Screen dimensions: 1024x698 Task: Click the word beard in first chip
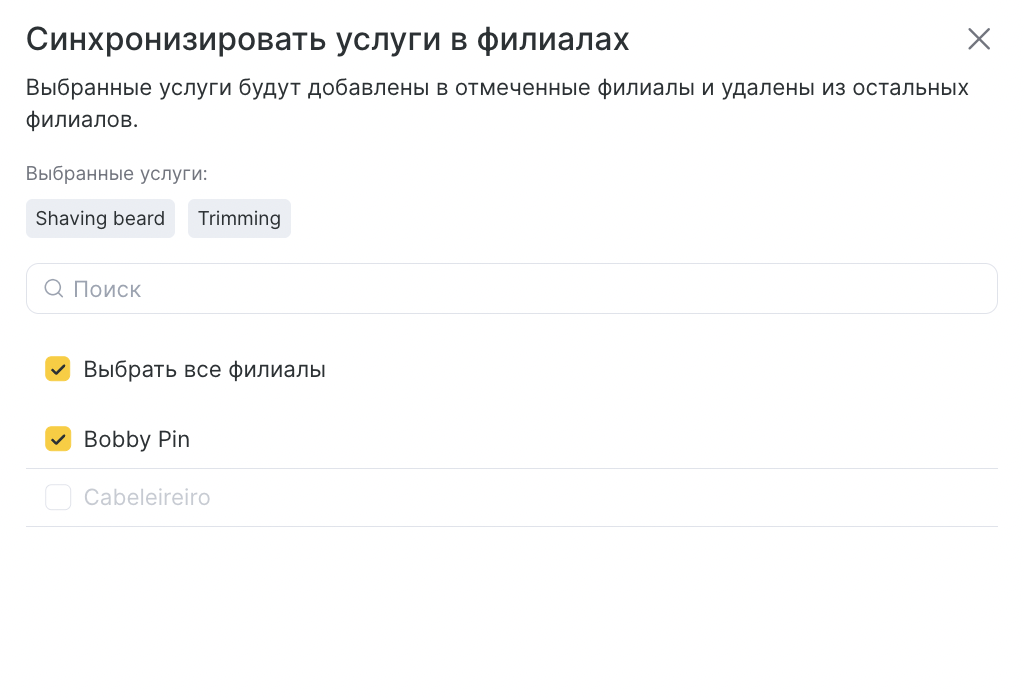tap(138, 218)
